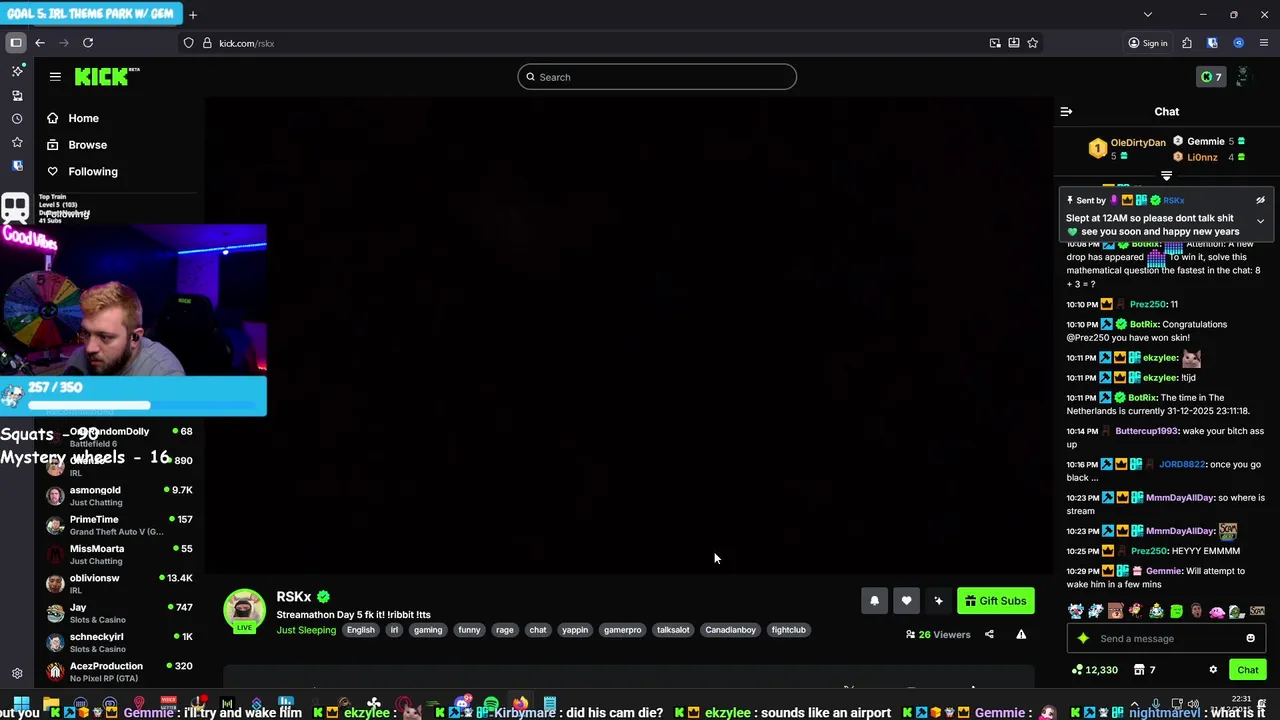
Task: Click MmmDayAllDay 'so where is stream' username
Action: 1179,498
